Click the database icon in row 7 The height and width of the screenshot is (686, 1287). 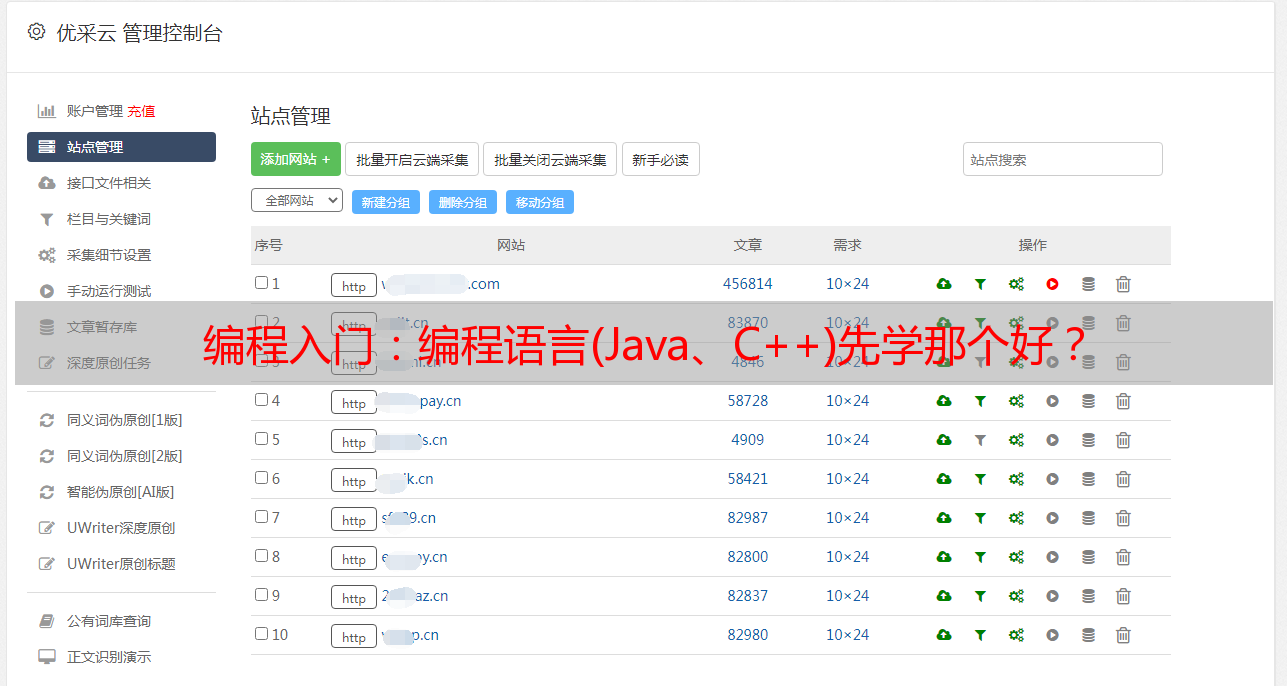click(x=1088, y=518)
